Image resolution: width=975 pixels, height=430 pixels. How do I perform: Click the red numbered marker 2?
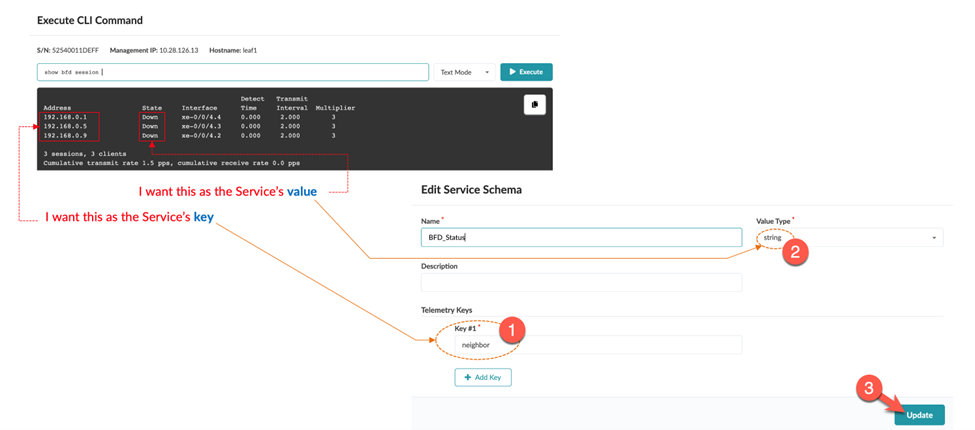795,253
